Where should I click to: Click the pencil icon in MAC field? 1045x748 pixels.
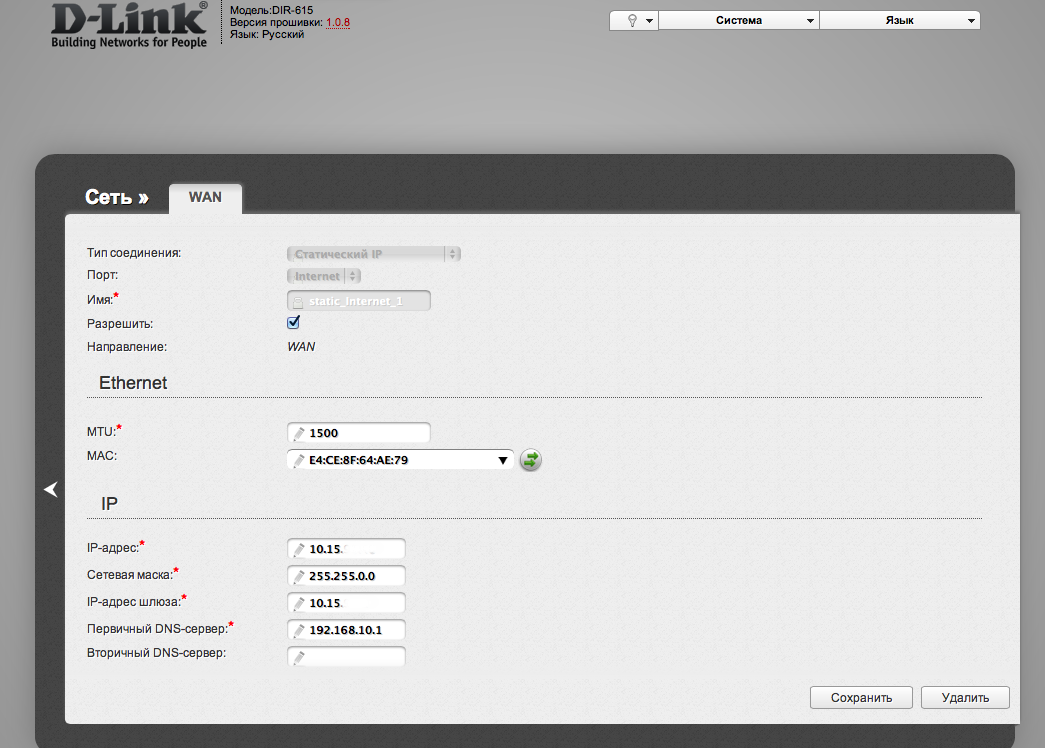click(298, 461)
